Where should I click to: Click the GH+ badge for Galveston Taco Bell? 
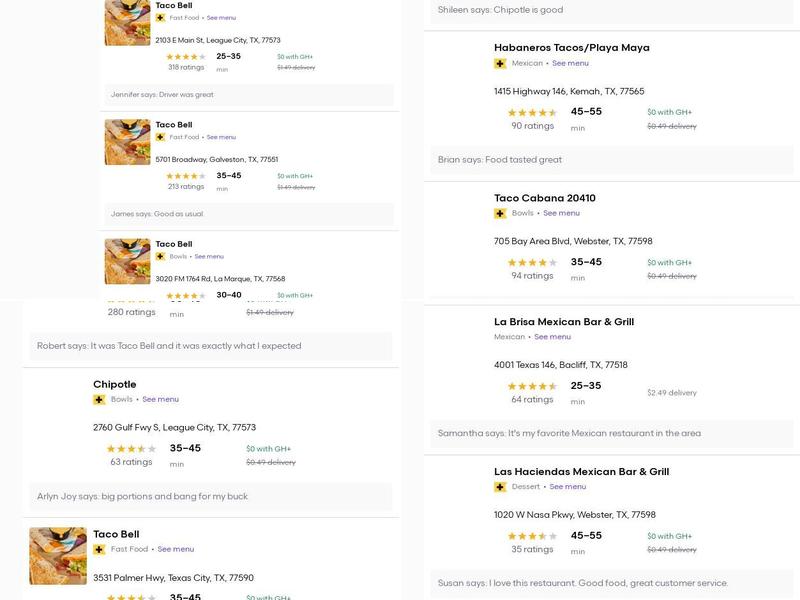pos(160,137)
